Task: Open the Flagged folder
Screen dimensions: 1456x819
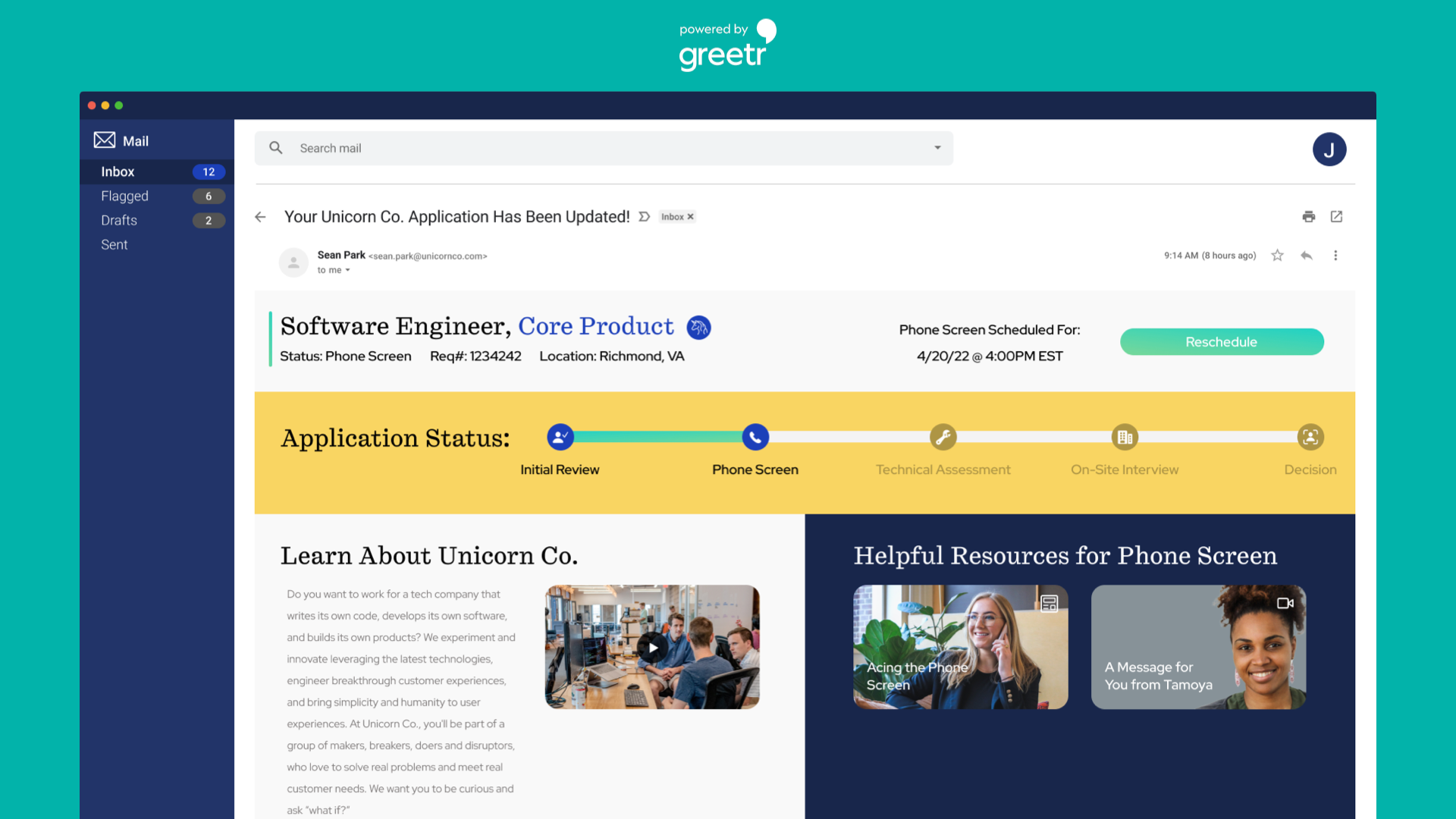Action: pyautogui.click(x=157, y=196)
